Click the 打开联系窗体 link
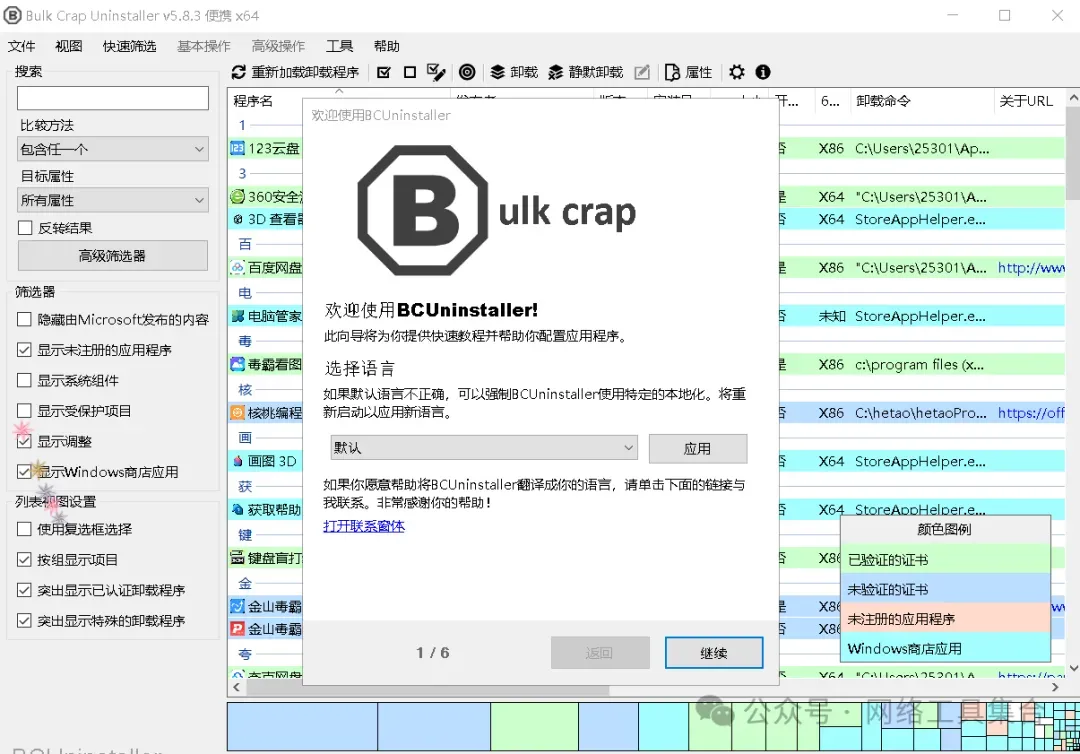The height and width of the screenshot is (754, 1080). pos(364,527)
